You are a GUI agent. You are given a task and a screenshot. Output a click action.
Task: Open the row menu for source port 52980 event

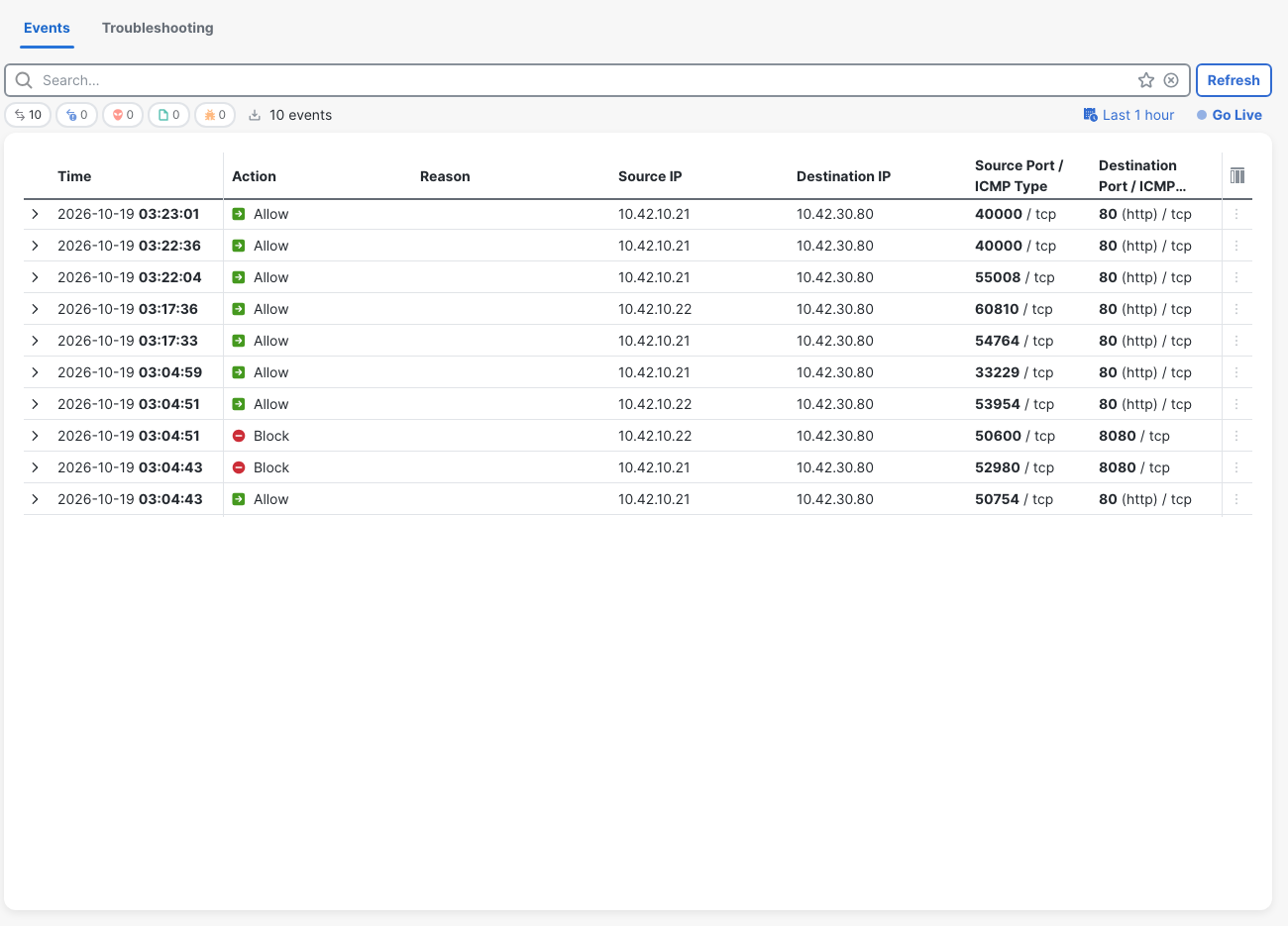(1236, 467)
